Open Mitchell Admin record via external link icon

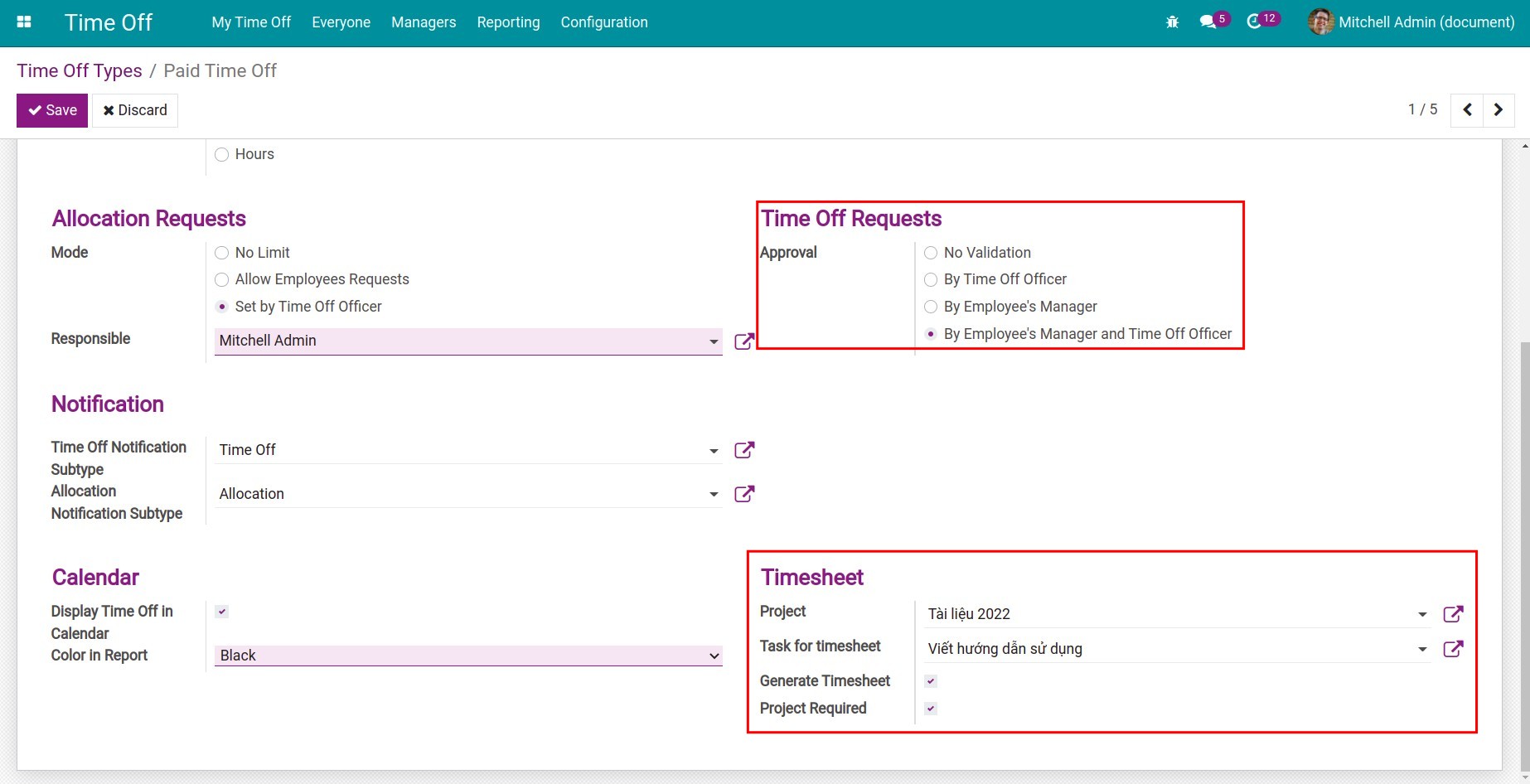click(744, 341)
